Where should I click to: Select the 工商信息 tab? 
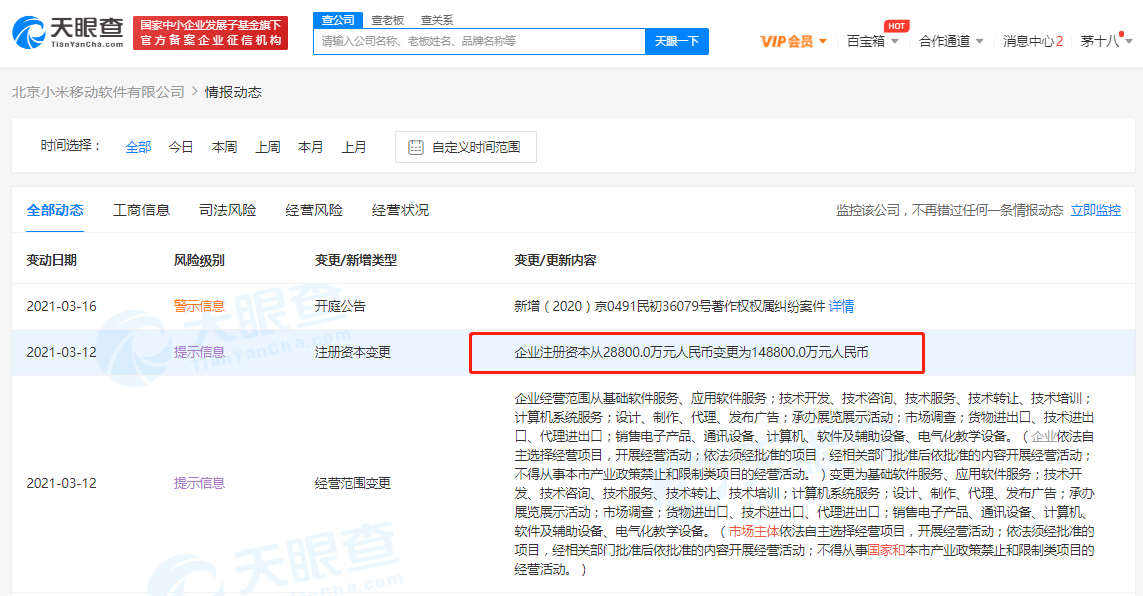click(x=141, y=210)
